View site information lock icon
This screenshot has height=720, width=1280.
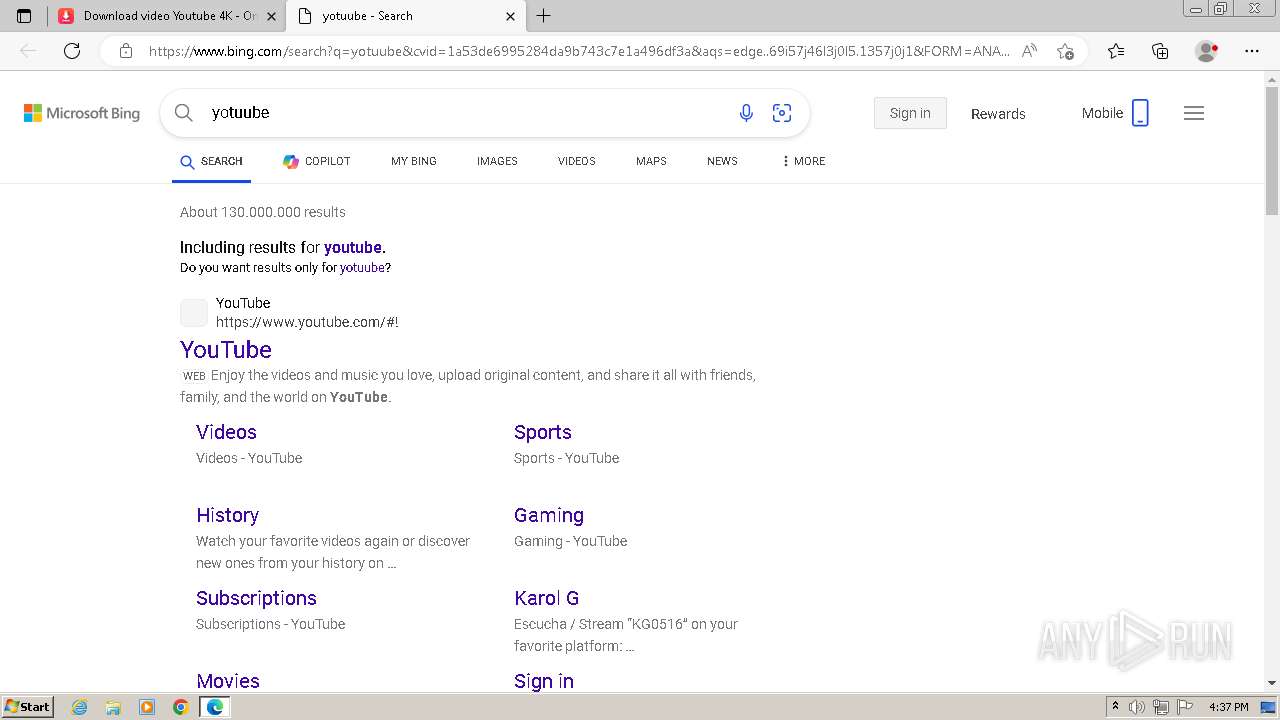(x=126, y=51)
